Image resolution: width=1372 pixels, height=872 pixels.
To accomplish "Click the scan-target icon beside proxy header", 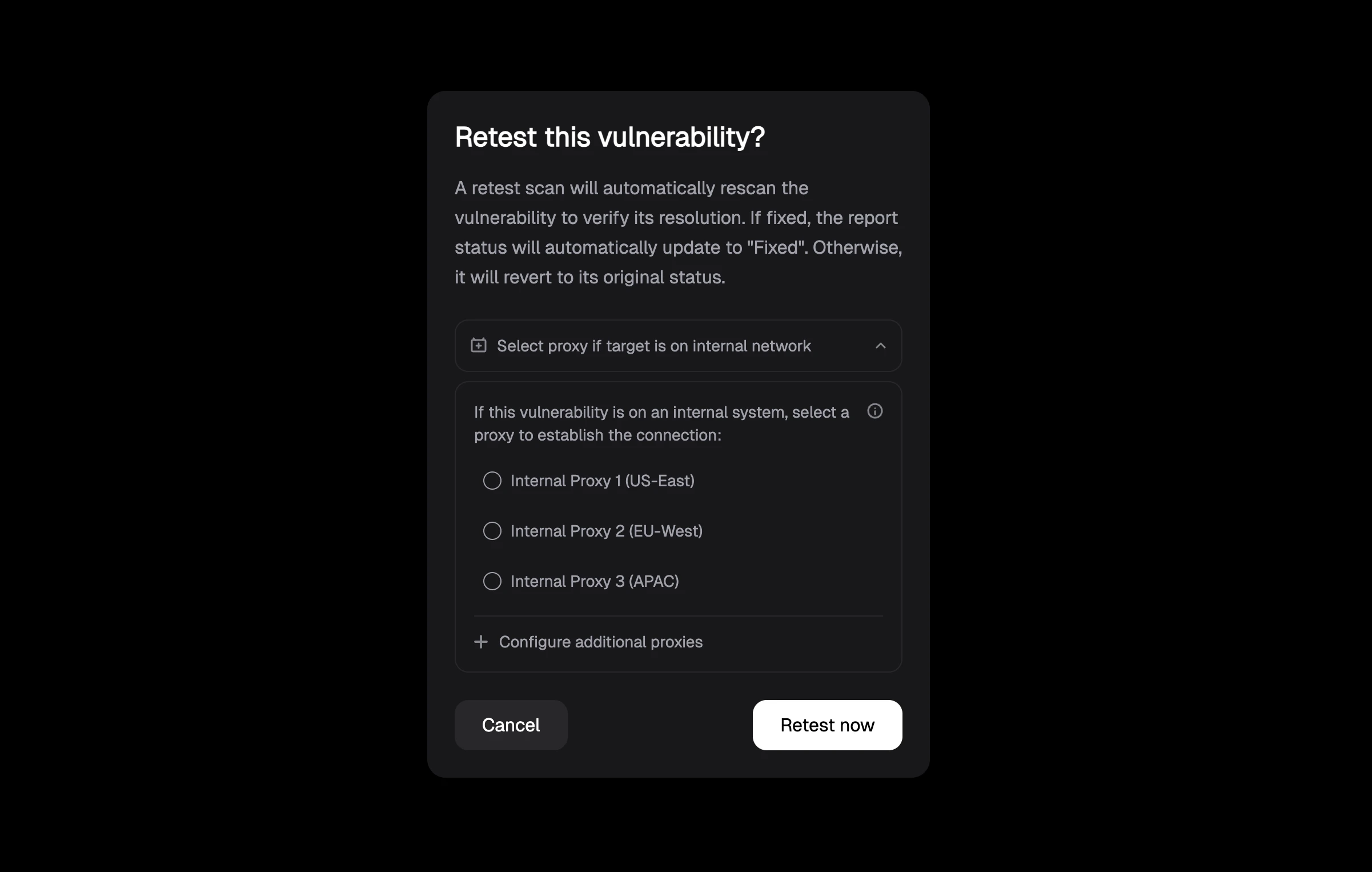I will 479,346.
